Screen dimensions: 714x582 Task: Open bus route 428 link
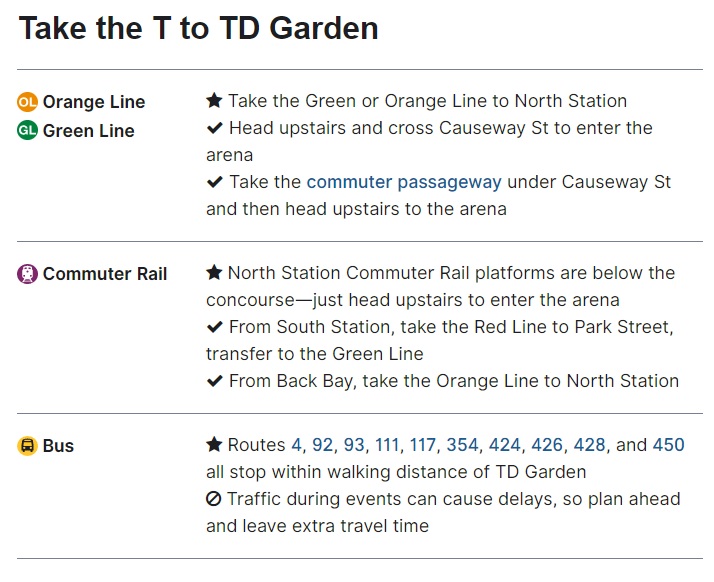589,445
